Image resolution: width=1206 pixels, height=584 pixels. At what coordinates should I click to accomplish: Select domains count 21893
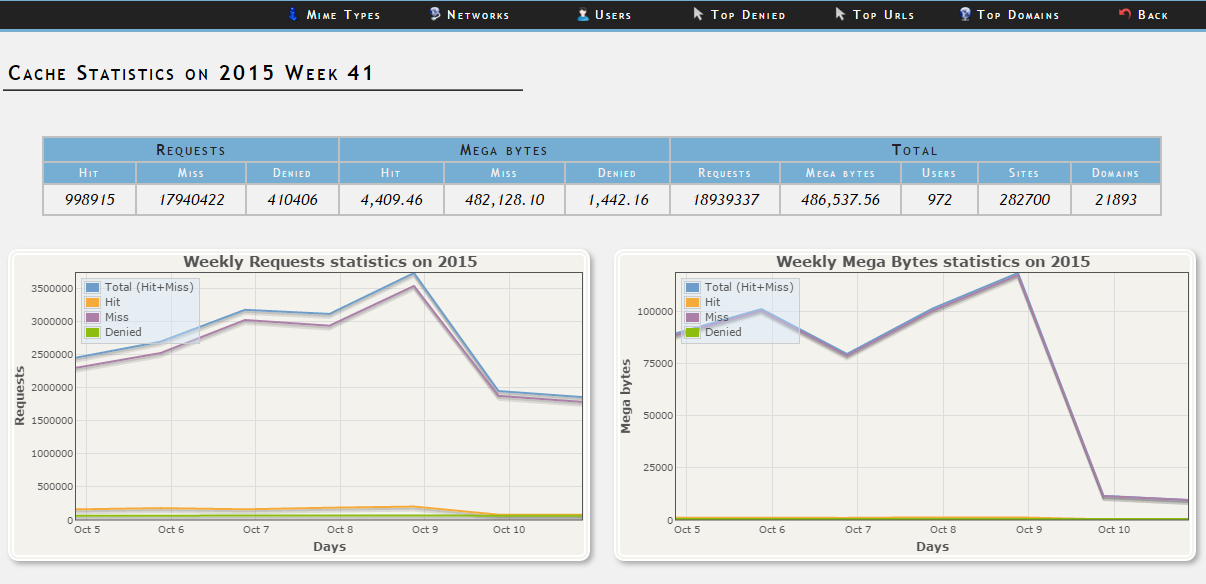point(1115,200)
